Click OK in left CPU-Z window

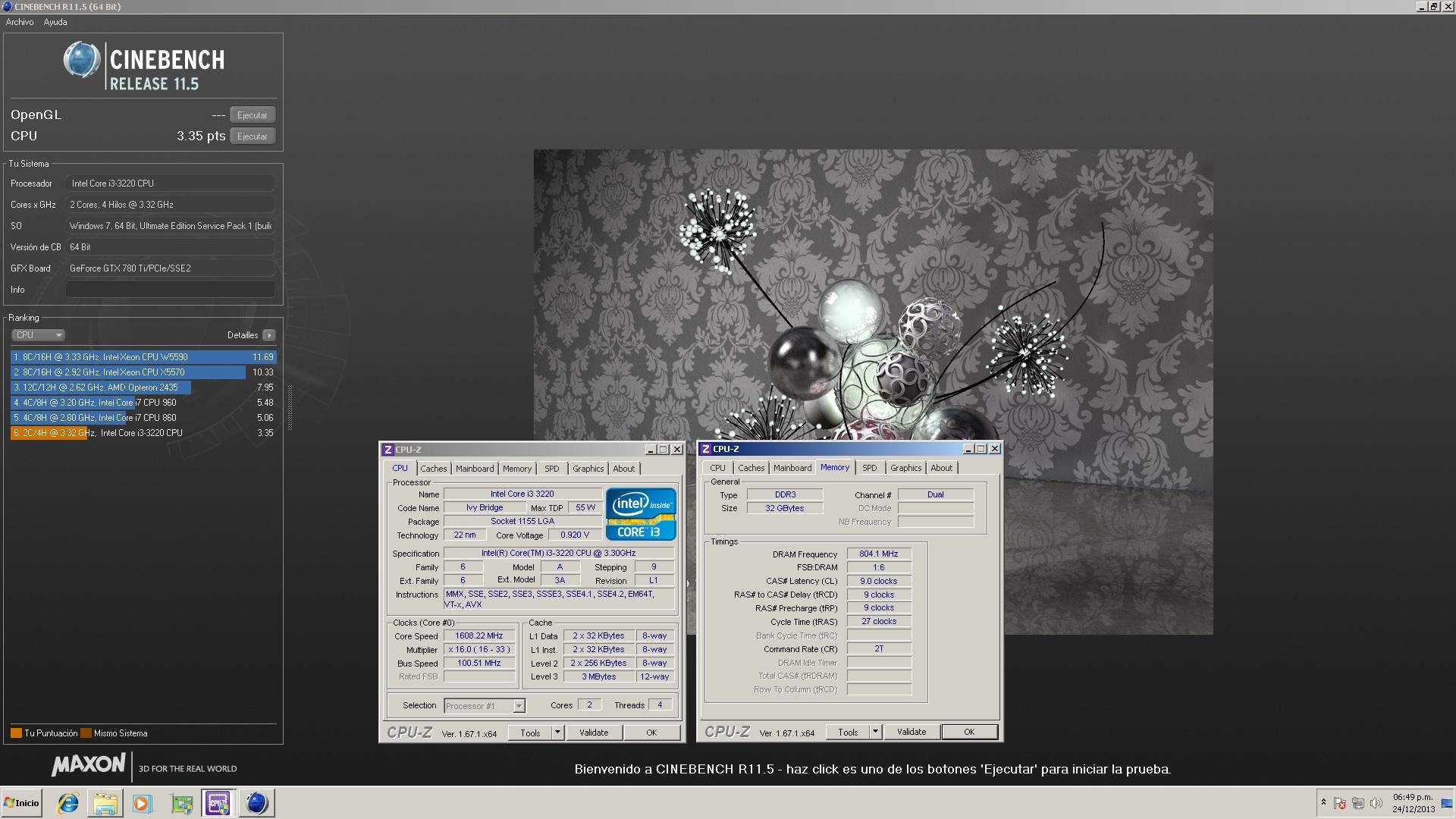click(x=651, y=733)
